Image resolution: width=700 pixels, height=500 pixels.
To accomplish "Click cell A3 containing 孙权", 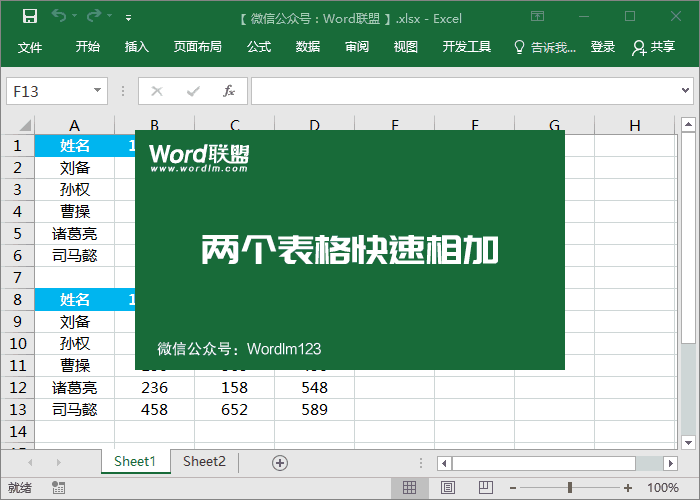I will (75, 190).
